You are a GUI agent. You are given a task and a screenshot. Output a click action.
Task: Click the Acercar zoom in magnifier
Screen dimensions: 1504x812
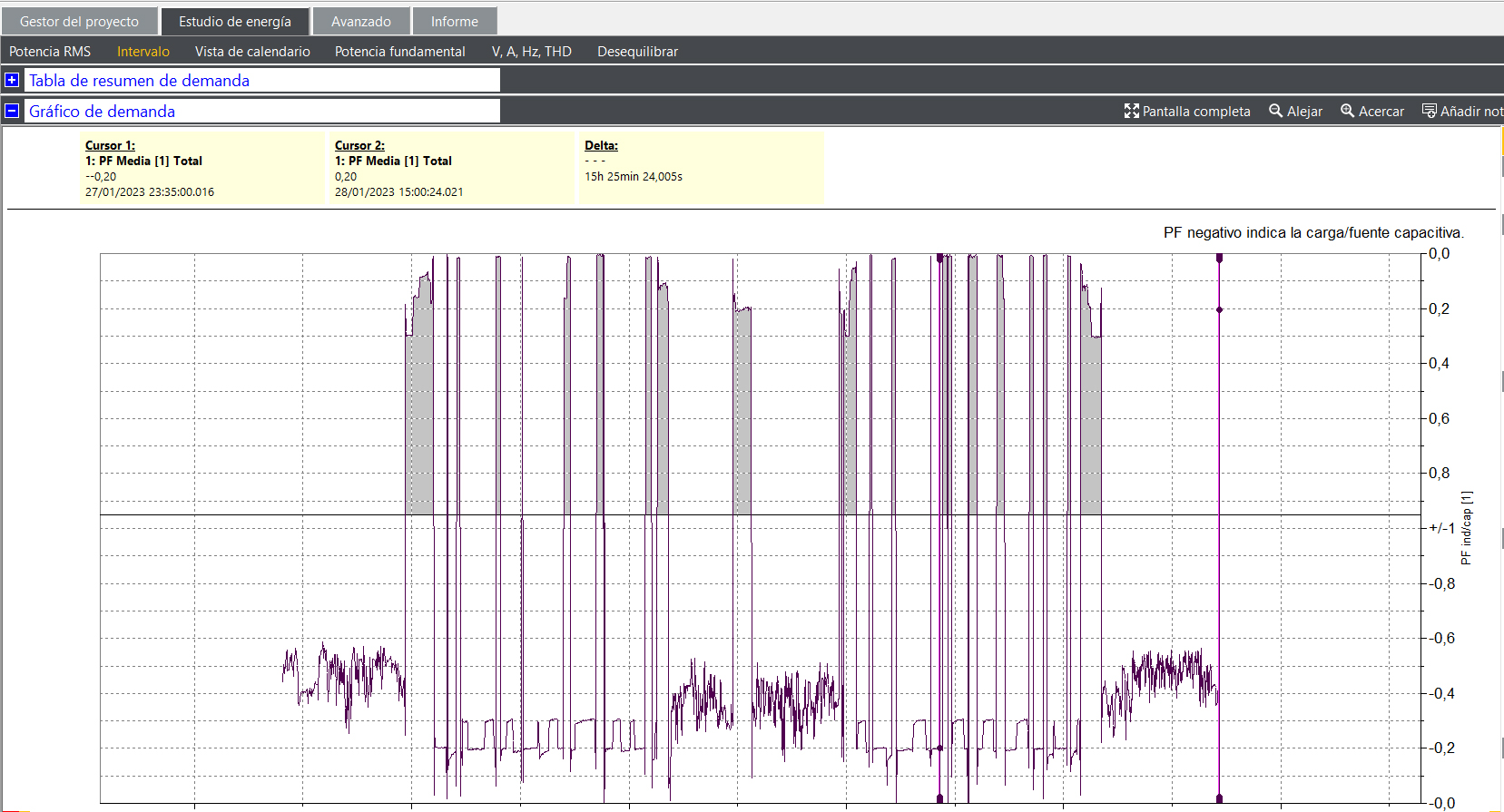coord(1348,111)
